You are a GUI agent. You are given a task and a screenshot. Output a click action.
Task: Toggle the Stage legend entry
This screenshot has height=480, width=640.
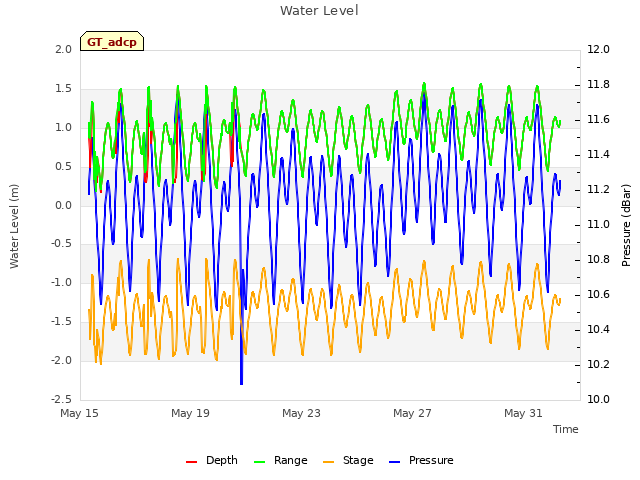[x=348, y=460]
